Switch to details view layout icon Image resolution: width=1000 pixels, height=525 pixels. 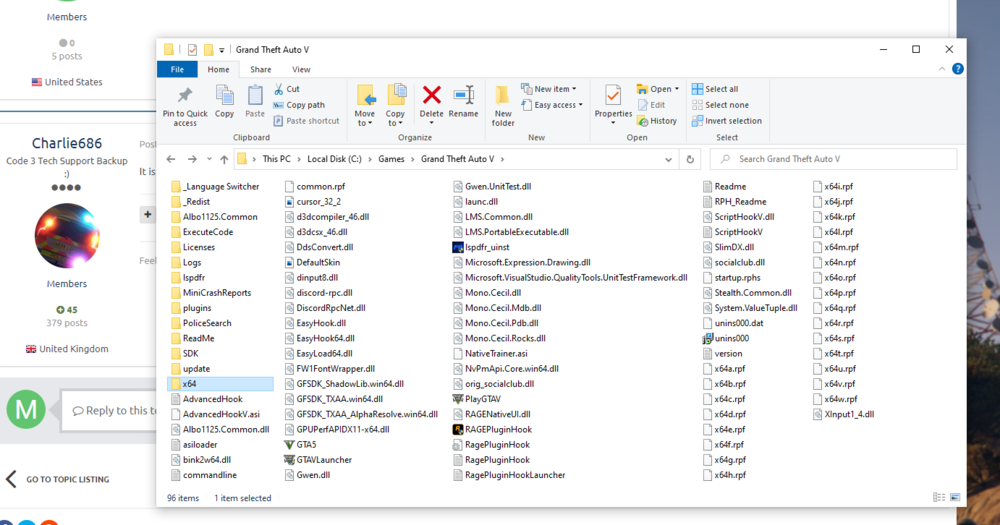[939, 498]
